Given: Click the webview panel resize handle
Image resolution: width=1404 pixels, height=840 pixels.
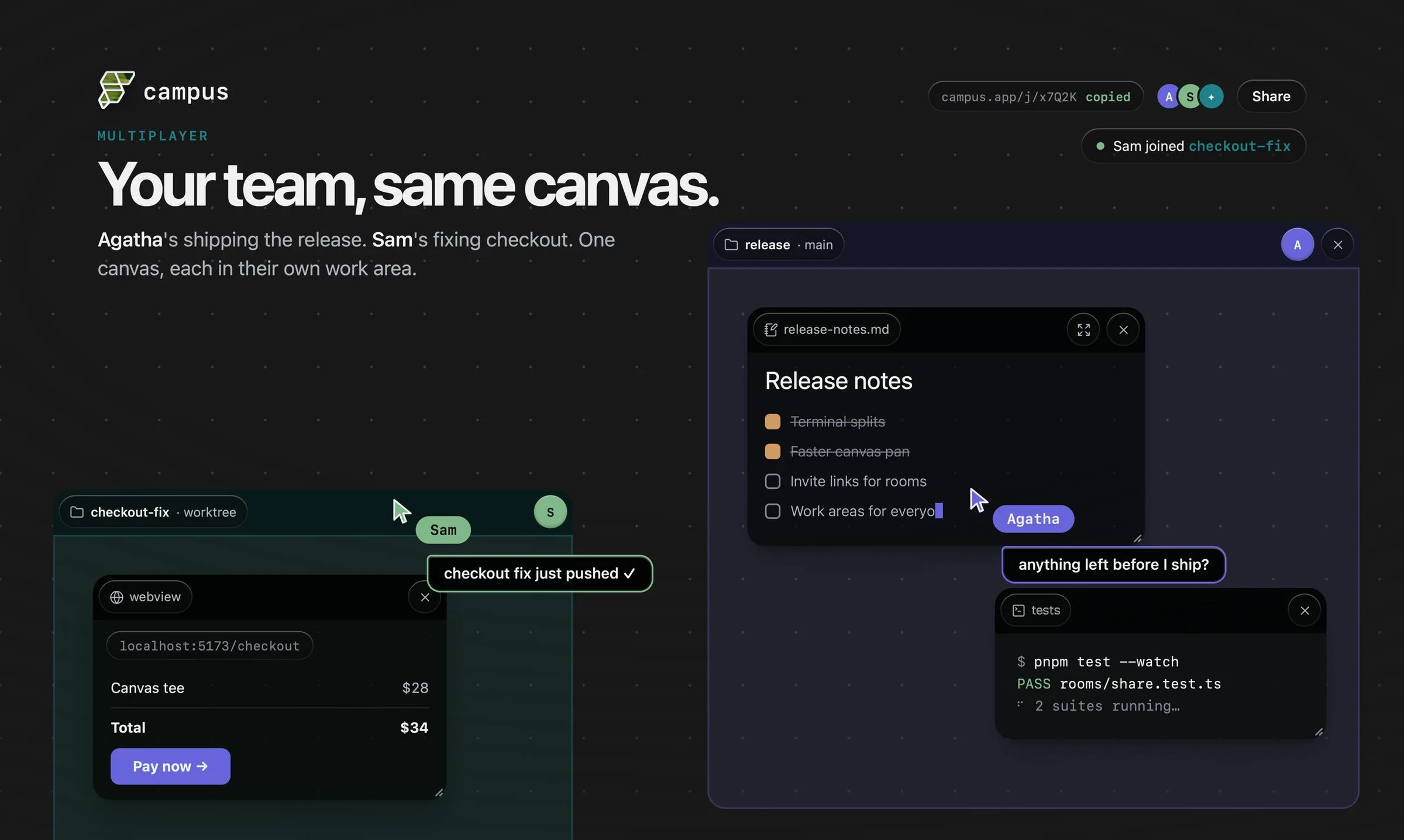Looking at the screenshot, I should click(x=439, y=793).
